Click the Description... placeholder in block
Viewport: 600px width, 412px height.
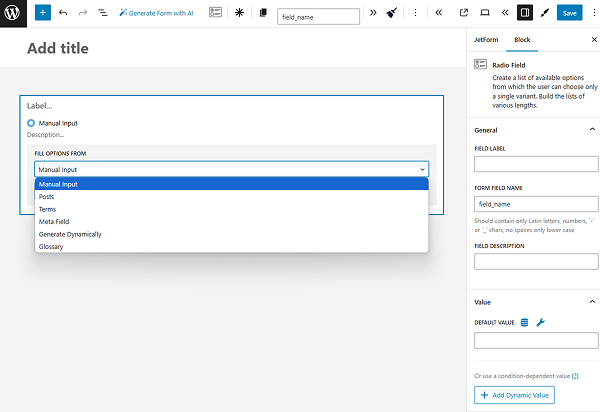point(45,135)
